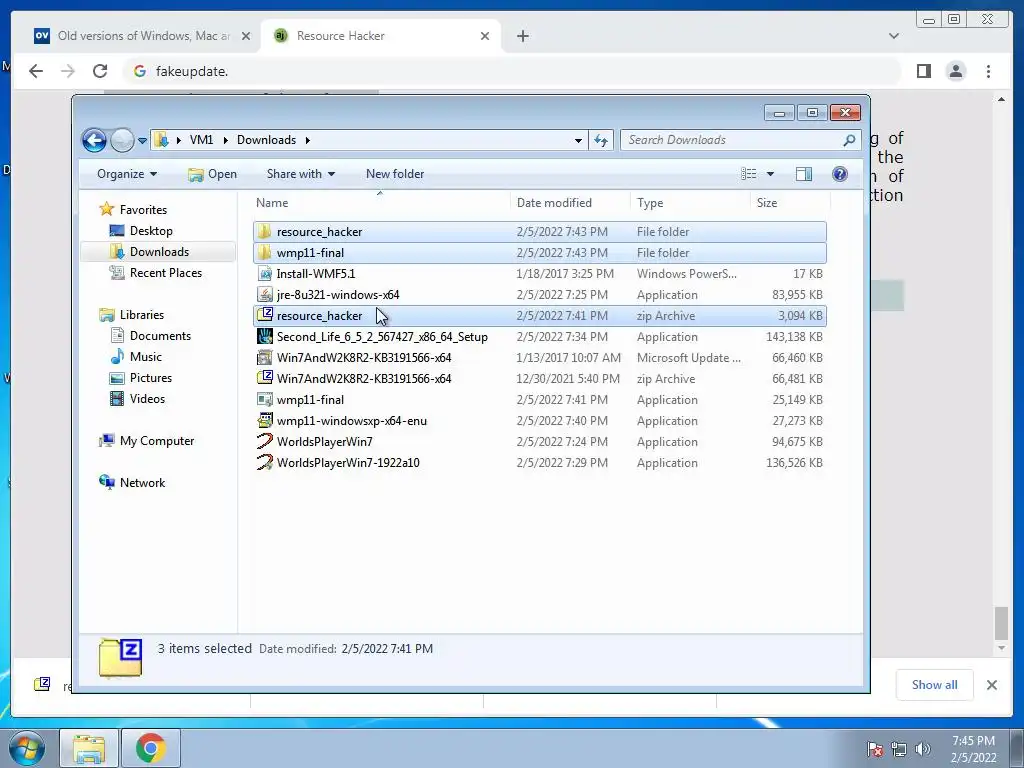
Task: Open Chrome tab search chevron
Action: point(893,36)
